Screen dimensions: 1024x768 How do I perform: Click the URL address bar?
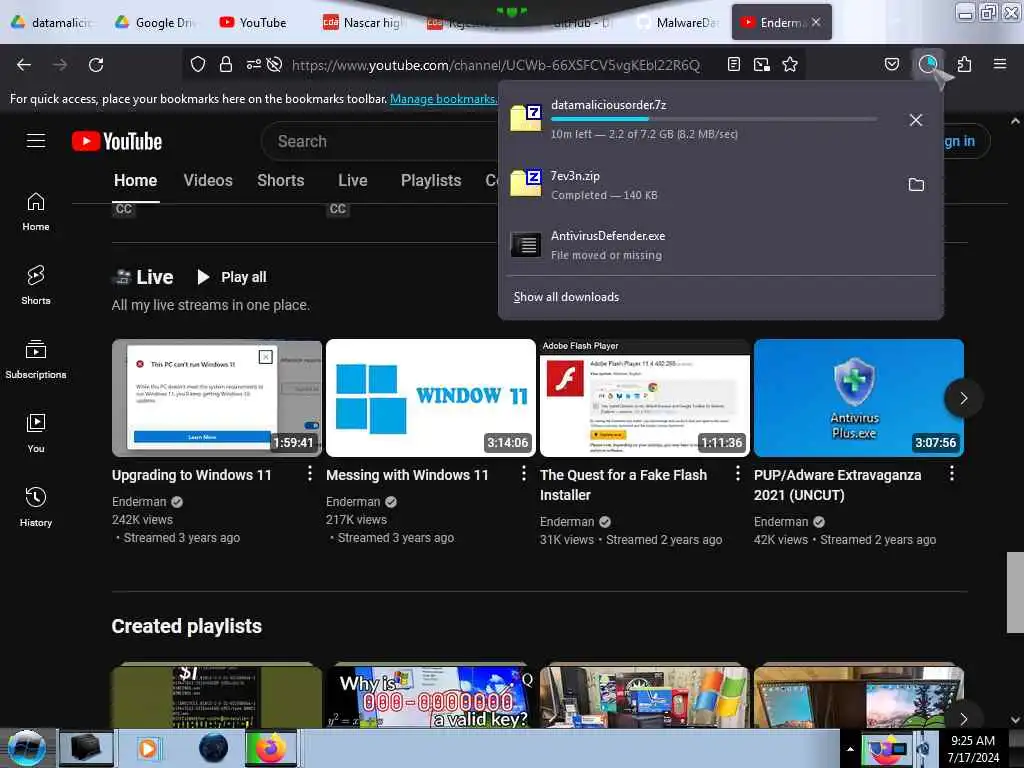[x=496, y=65]
